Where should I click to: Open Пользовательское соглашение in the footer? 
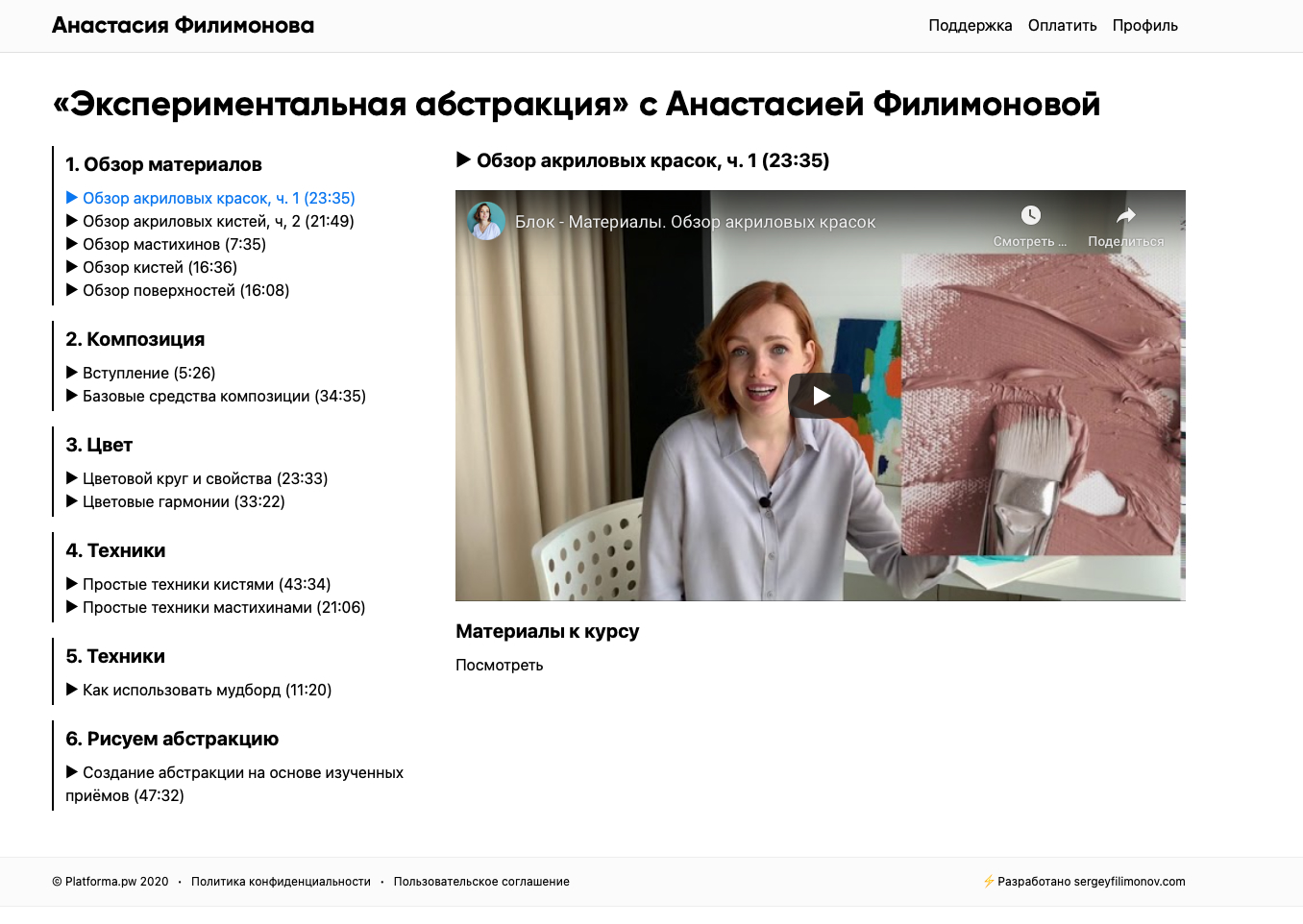tap(481, 882)
